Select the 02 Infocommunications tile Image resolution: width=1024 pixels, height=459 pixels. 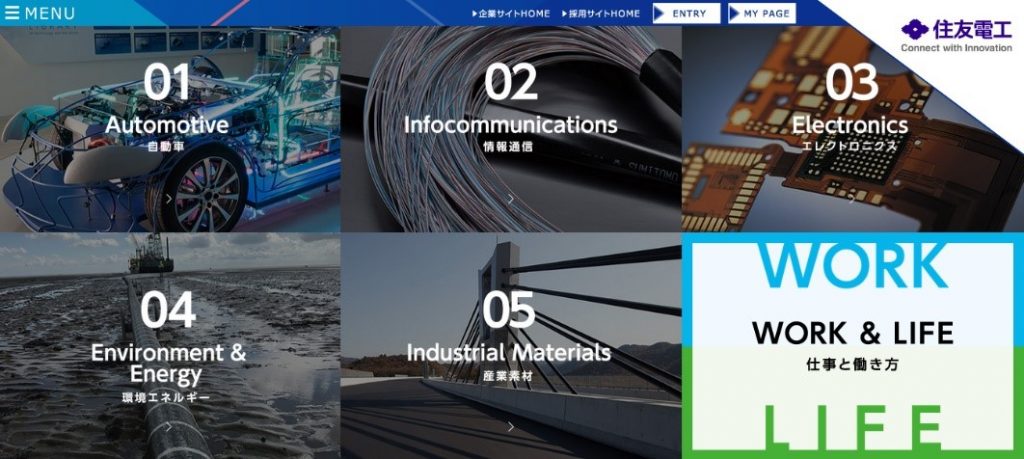511,129
